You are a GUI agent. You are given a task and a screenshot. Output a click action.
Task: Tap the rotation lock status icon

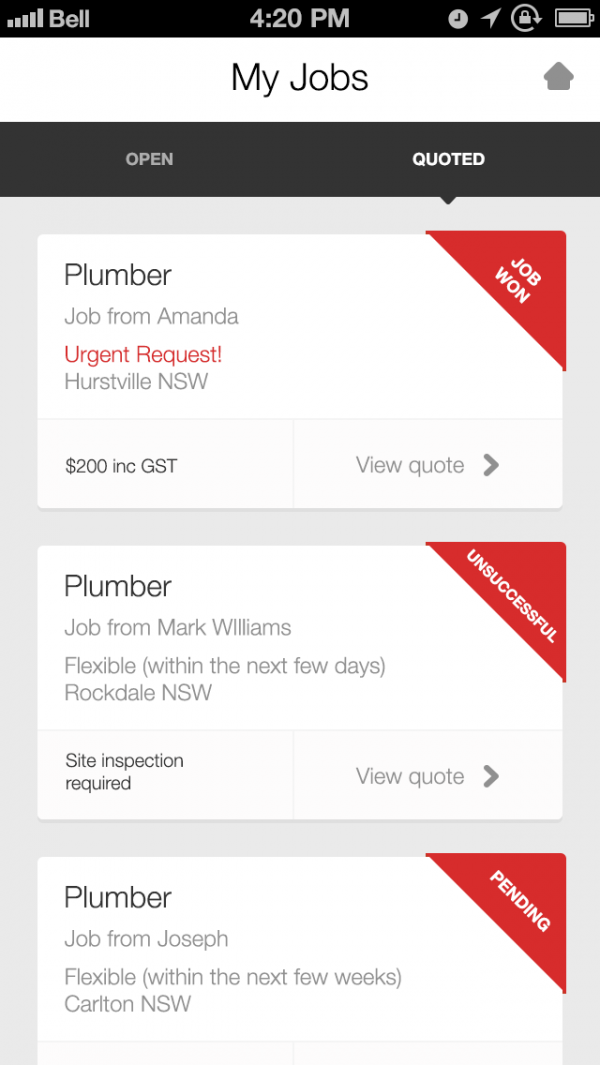pyautogui.click(x=525, y=18)
